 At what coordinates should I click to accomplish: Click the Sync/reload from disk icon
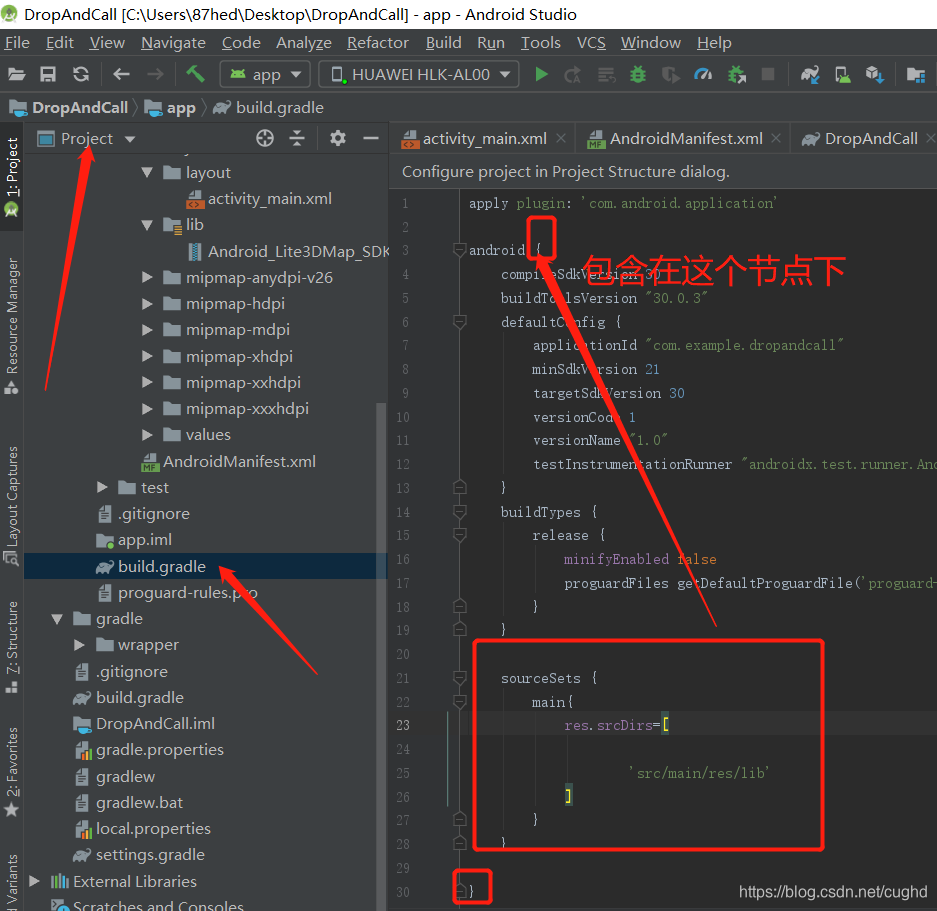81,74
